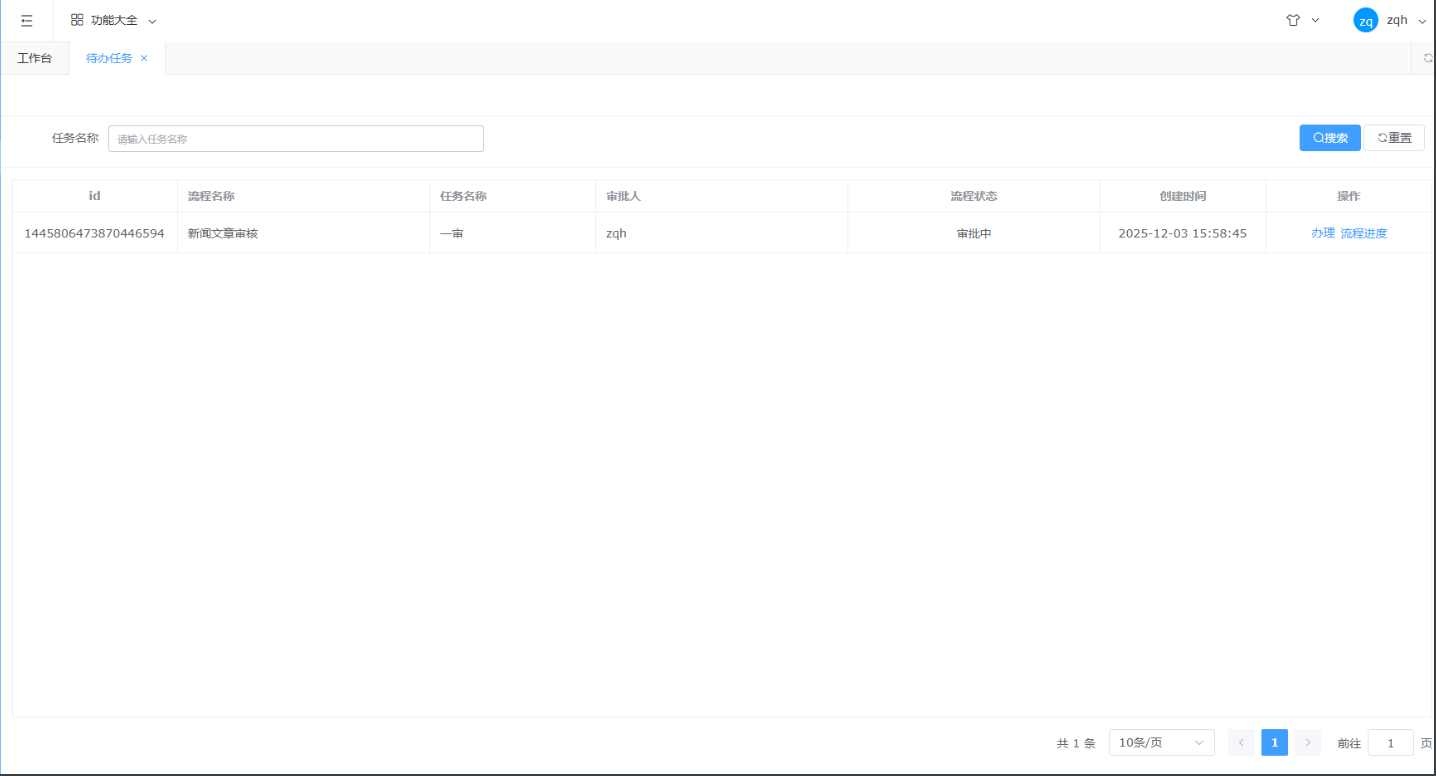Click the 办理 link in the task row
The height and width of the screenshot is (776, 1436).
(x=1322, y=233)
